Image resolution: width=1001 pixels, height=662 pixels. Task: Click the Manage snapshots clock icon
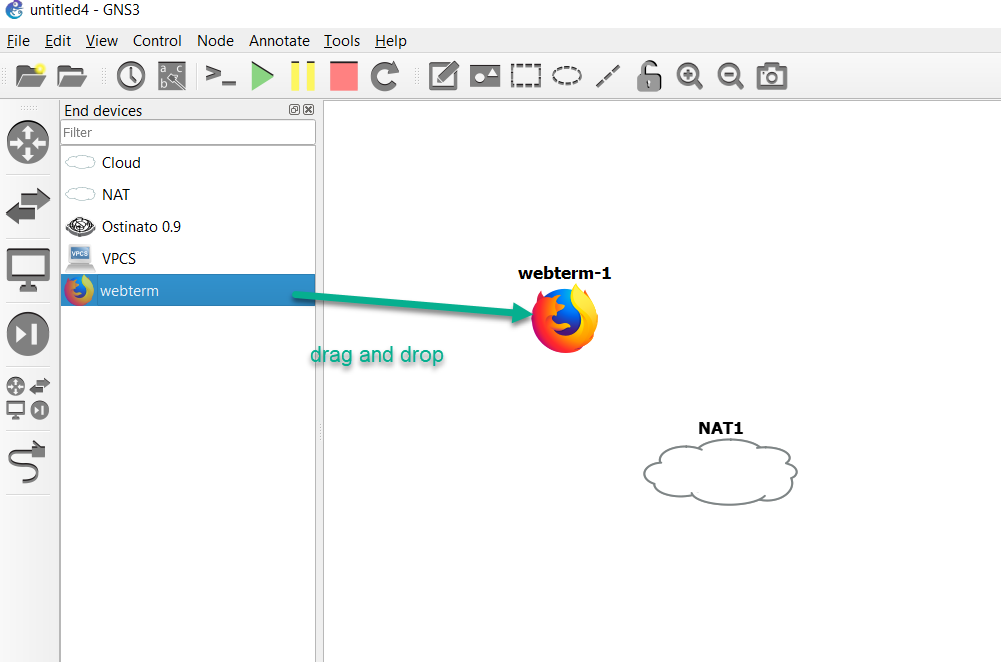(x=131, y=76)
